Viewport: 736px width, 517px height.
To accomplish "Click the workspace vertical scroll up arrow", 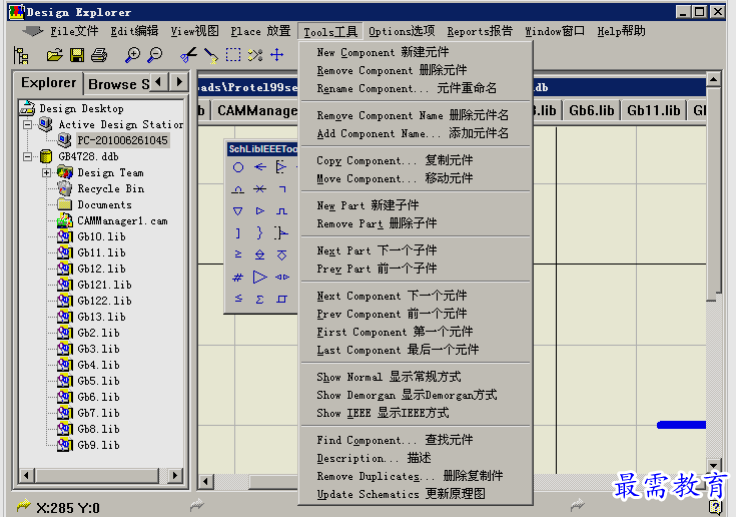I will [713, 79].
